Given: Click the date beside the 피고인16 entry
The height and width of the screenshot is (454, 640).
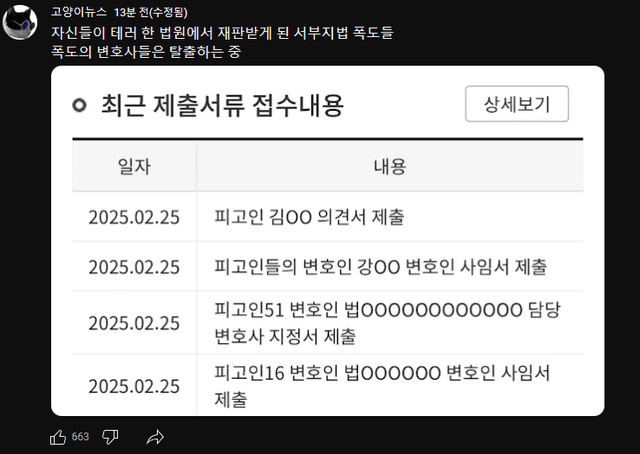Looking at the screenshot, I should (134, 386).
